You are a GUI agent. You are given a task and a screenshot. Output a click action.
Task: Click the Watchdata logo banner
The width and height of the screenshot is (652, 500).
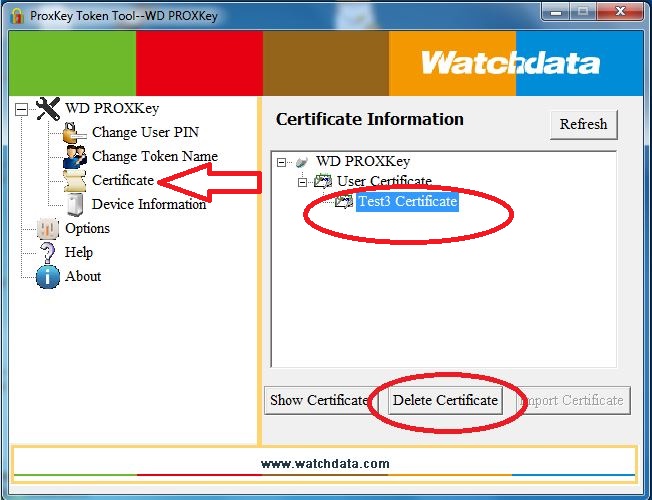(510, 63)
